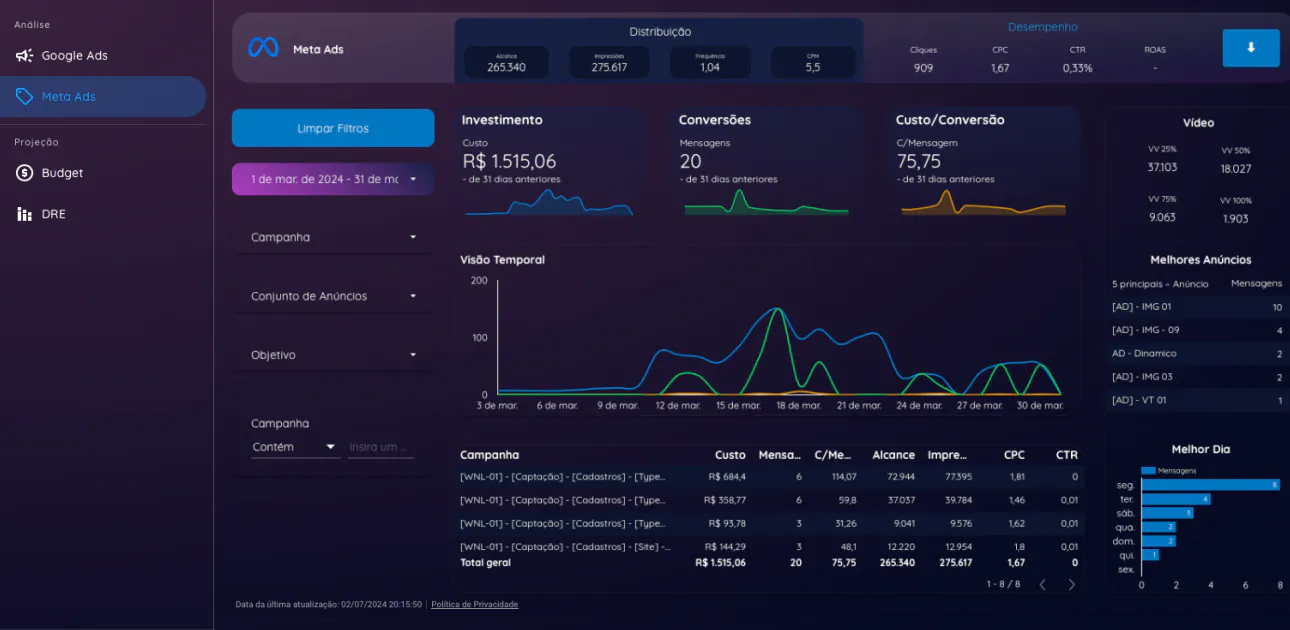
Task: Switch to the DRE page
Action: [x=53, y=214]
